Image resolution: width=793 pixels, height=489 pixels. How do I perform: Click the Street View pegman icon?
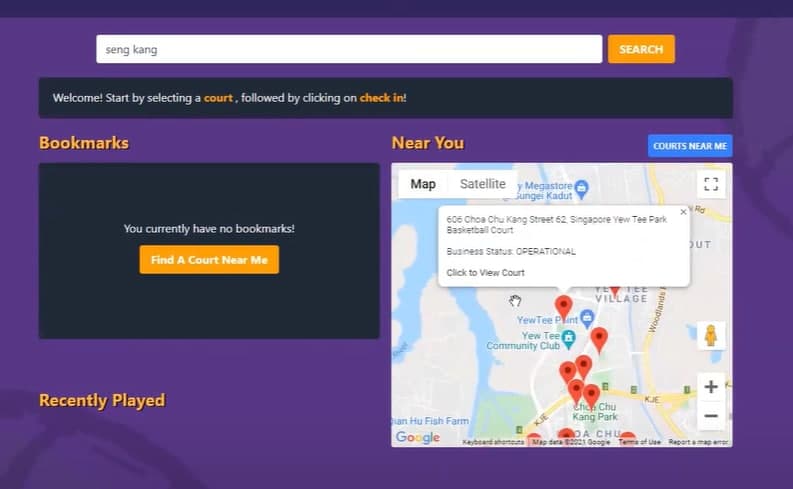pyautogui.click(x=711, y=335)
